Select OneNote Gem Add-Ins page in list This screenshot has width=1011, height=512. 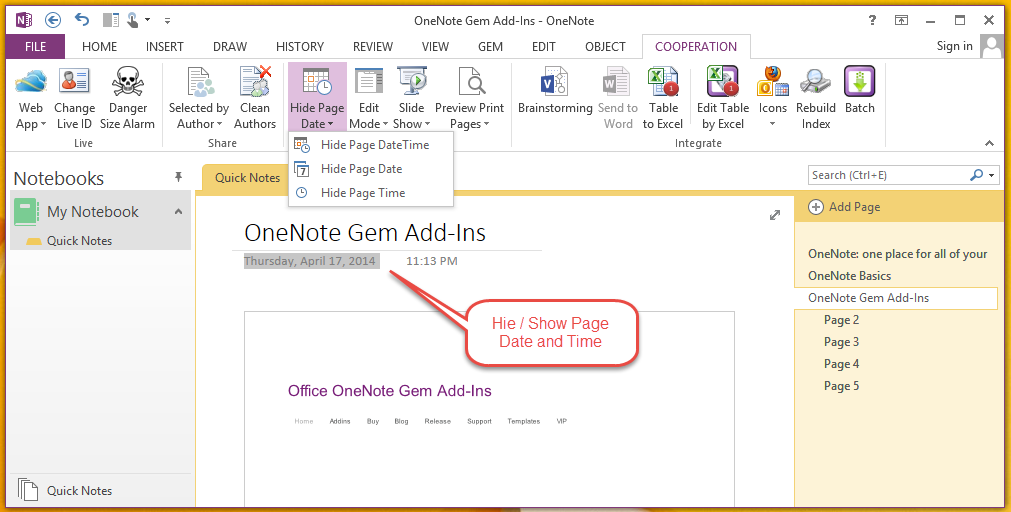(896, 298)
